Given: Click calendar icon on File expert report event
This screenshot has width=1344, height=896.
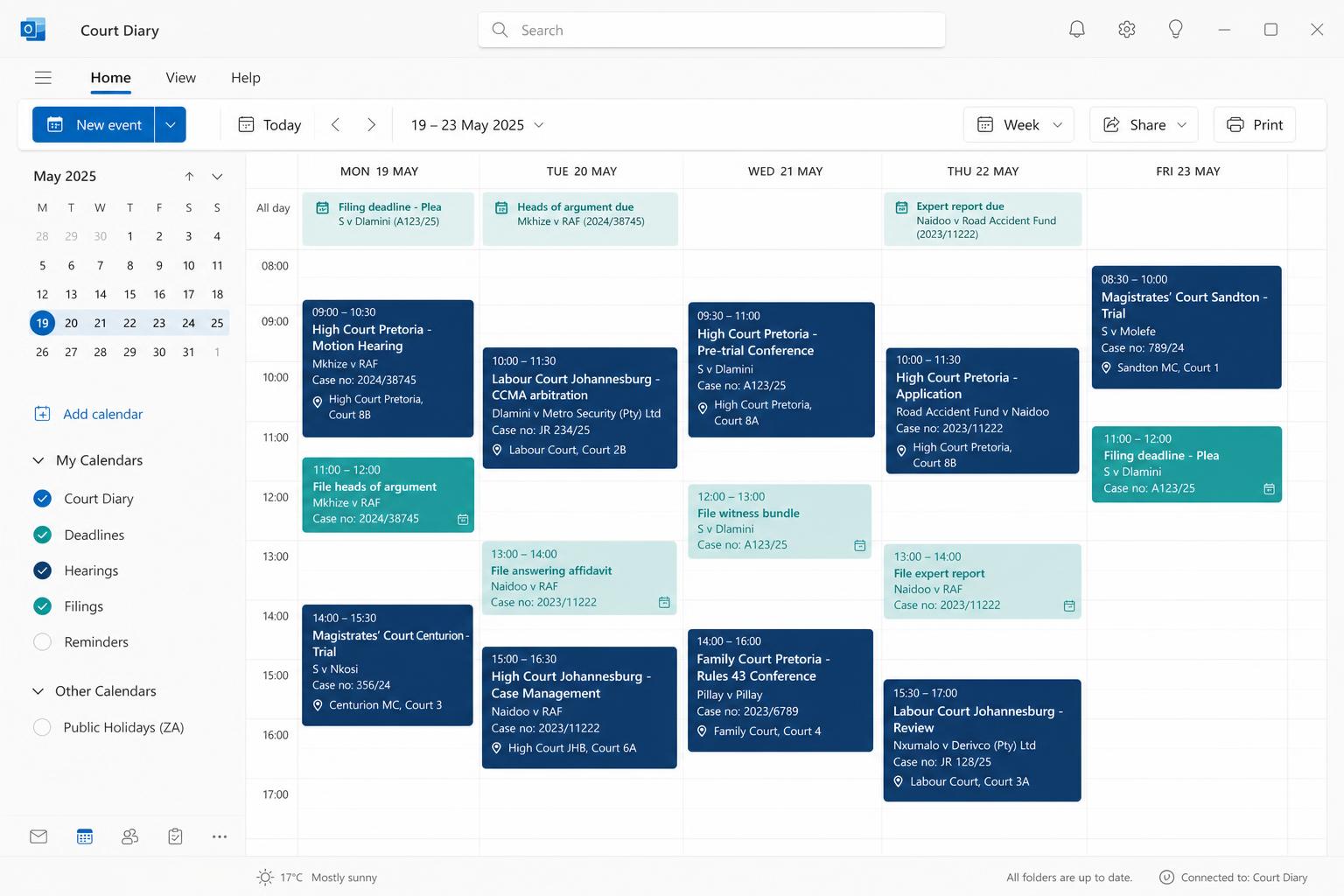Looking at the screenshot, I should (x=1069, y=605).
